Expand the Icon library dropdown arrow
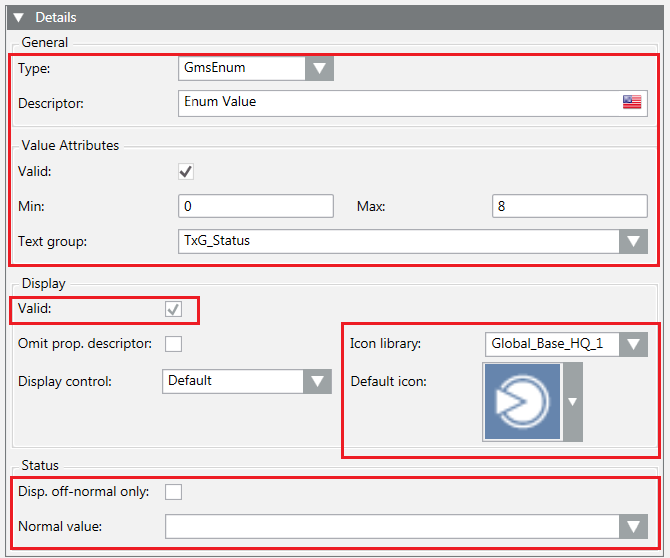Screen dimensions: 670x558 tap(632, 344)
